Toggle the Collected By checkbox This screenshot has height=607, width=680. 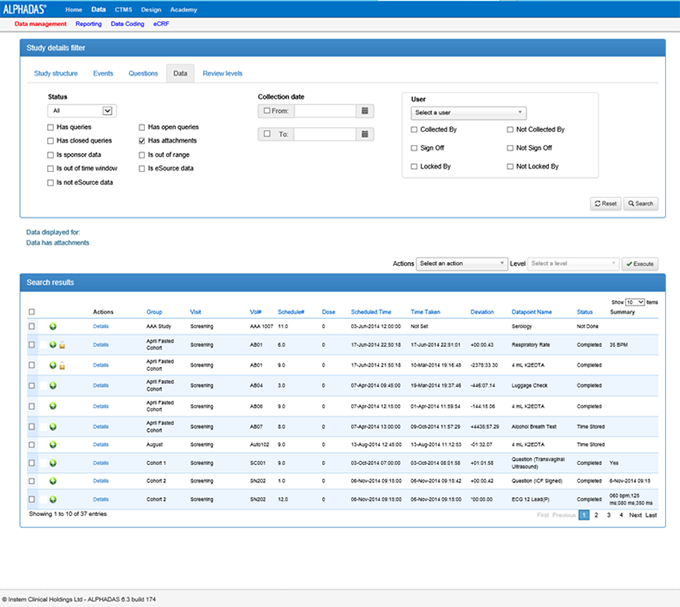[414, 130]
